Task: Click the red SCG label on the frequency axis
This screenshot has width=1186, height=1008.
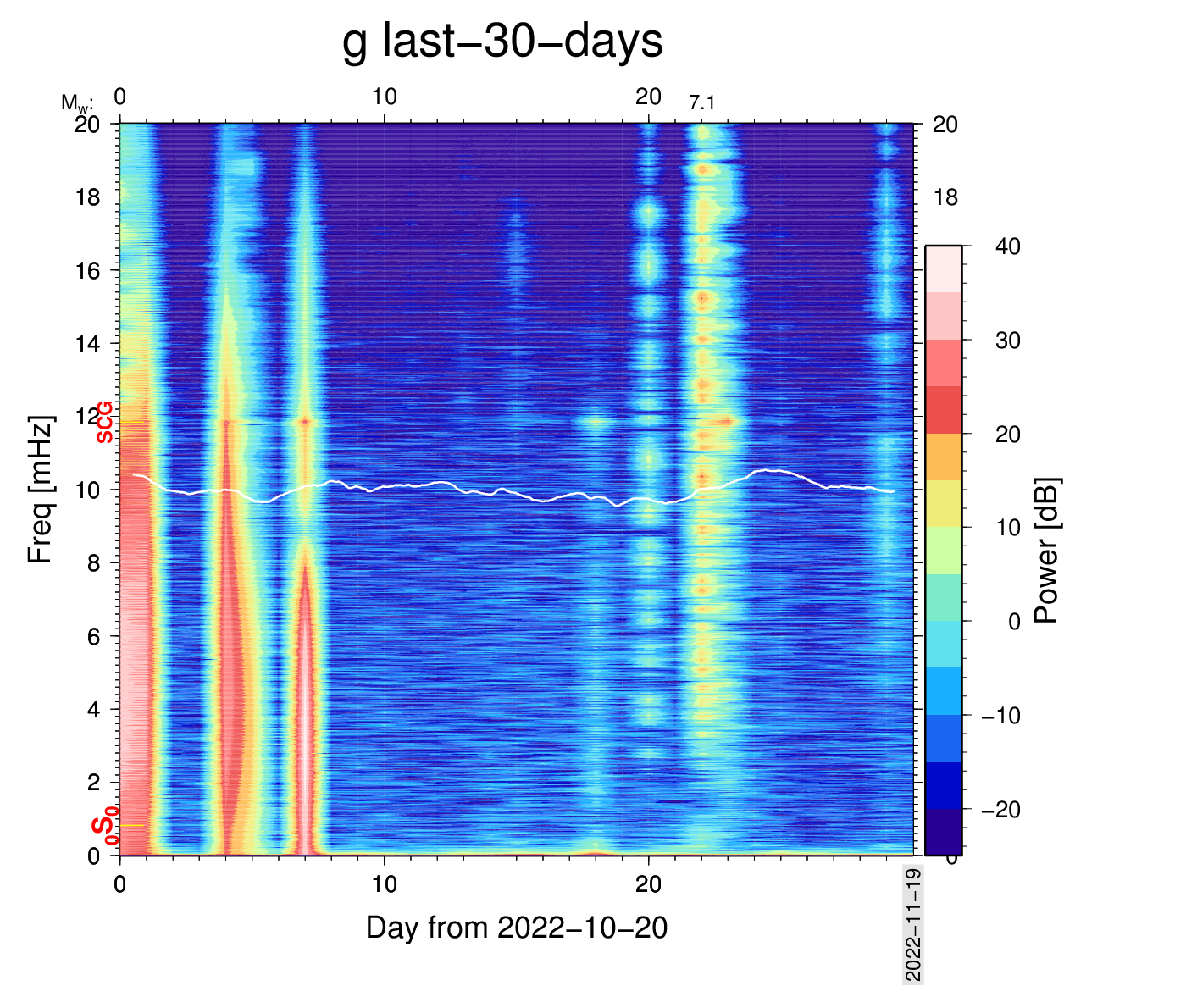Action: click(x=104, y=422)
